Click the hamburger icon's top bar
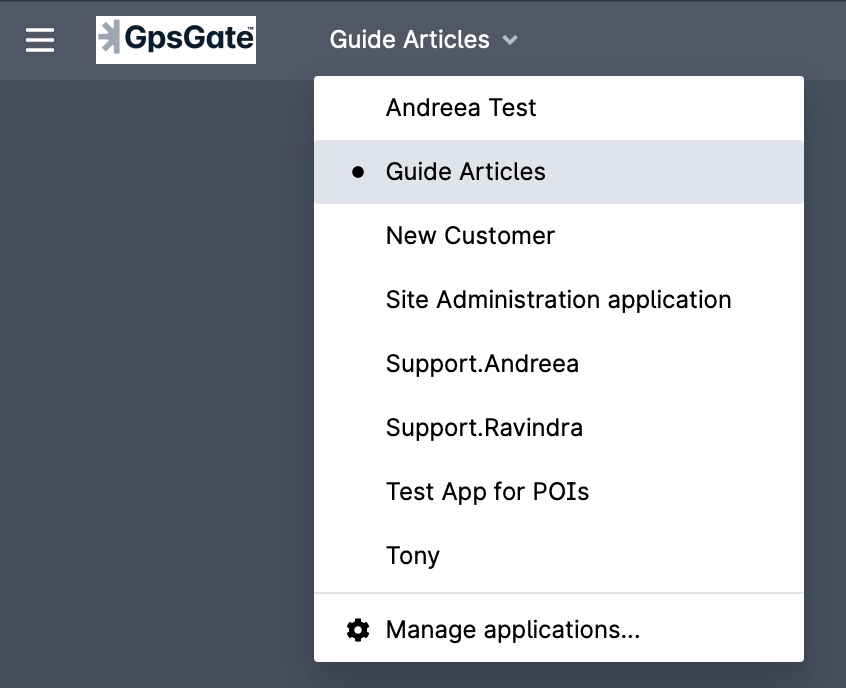Screen dimensions: 846x688 point(39,31)
